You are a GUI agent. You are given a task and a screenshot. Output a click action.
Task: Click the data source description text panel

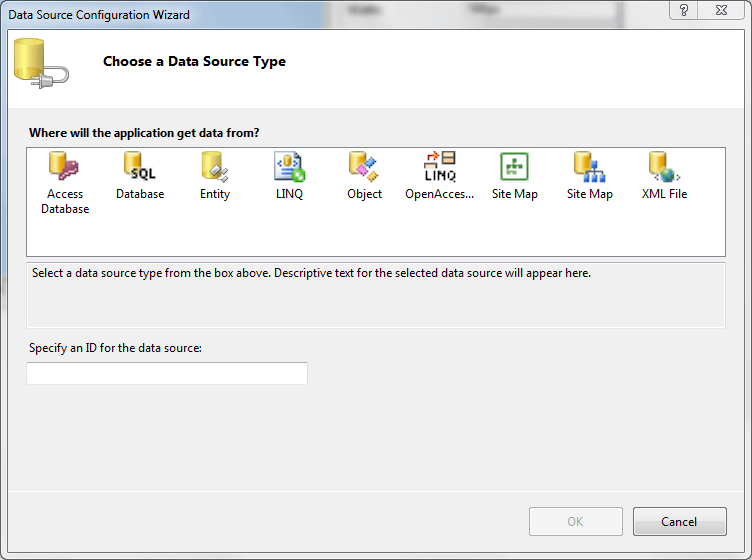tap(375, 294)
